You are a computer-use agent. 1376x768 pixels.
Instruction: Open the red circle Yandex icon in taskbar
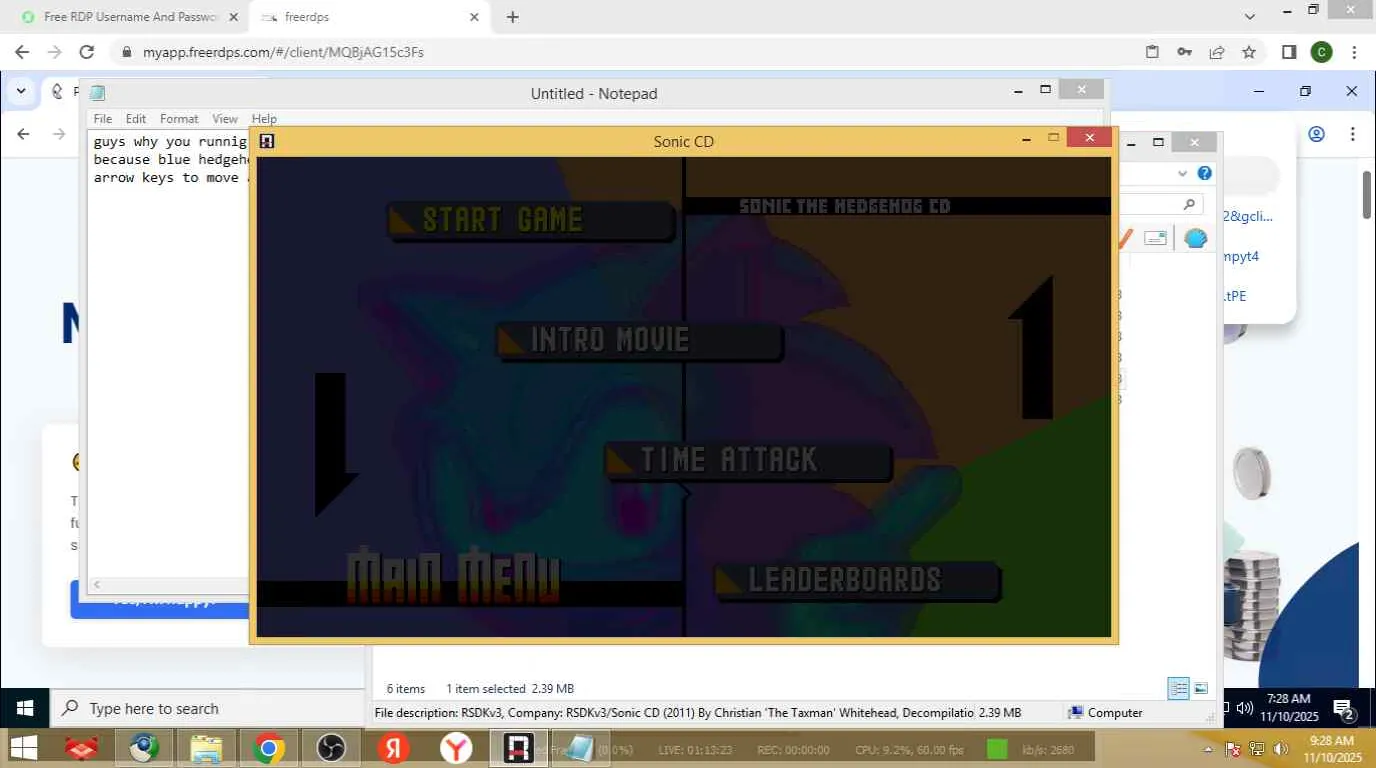click(x=393, y=747)
